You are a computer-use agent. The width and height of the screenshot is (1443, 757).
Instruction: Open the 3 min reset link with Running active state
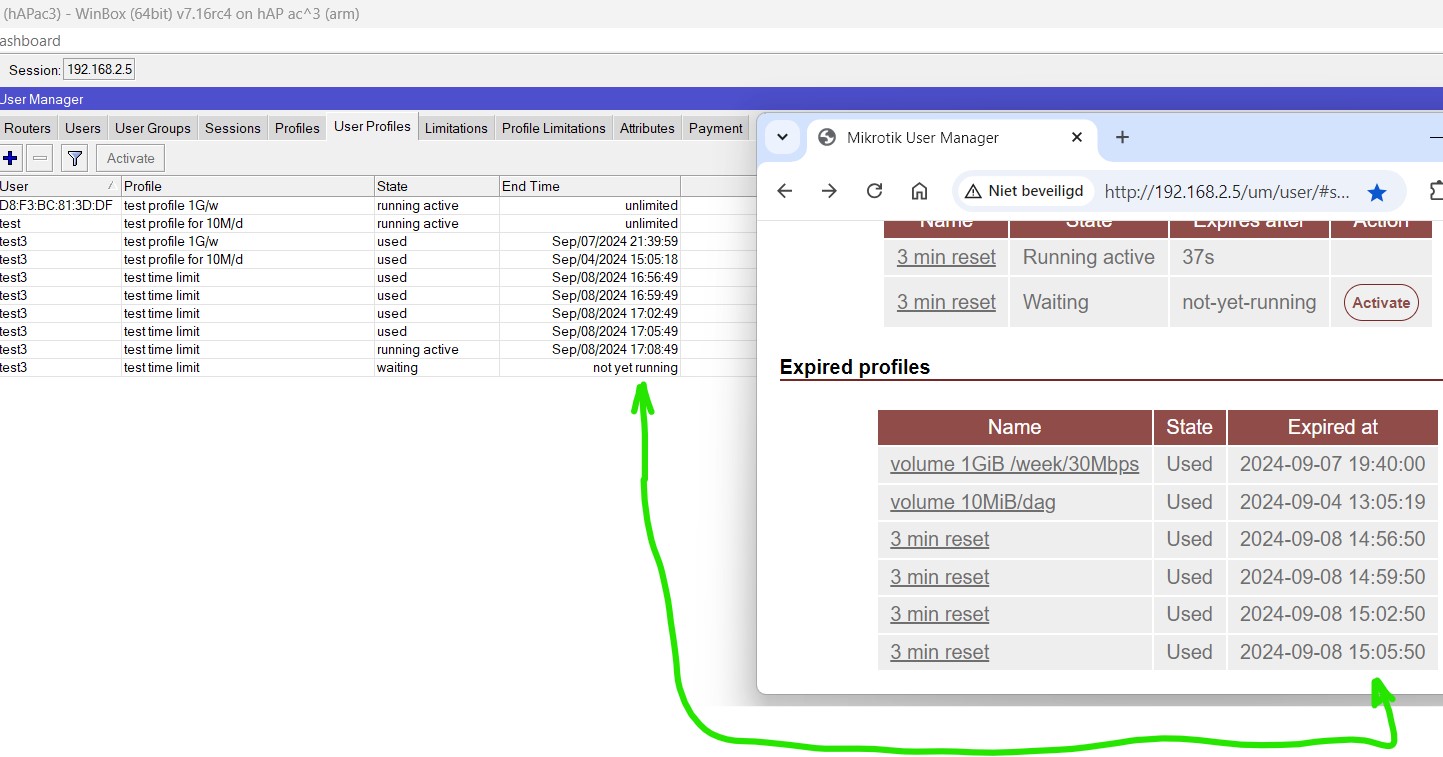click(x=946, y=257)
